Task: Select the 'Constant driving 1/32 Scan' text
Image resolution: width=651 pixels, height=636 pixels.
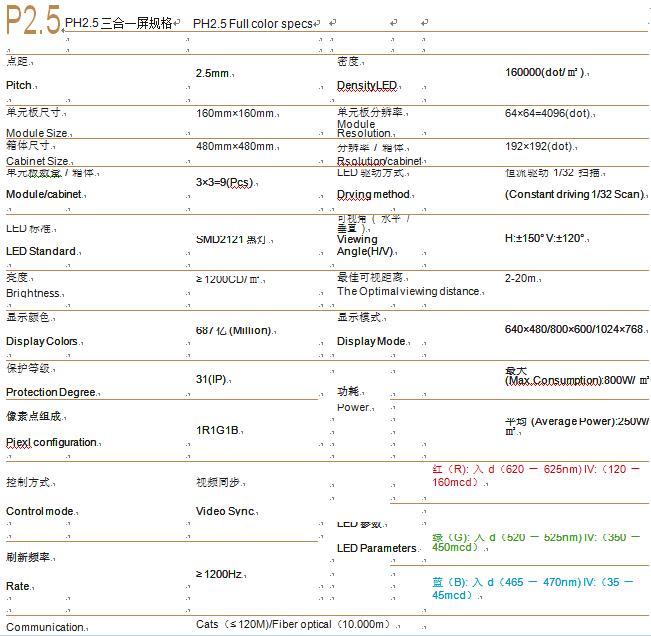Action: (574, 194)
